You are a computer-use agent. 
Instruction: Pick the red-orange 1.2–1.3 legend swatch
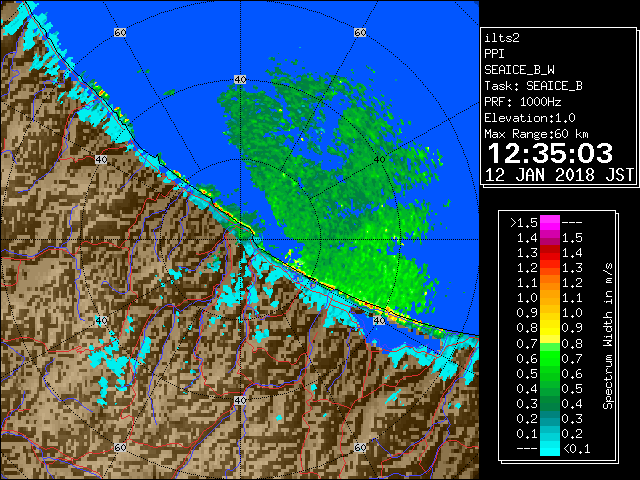coord(550,268)
